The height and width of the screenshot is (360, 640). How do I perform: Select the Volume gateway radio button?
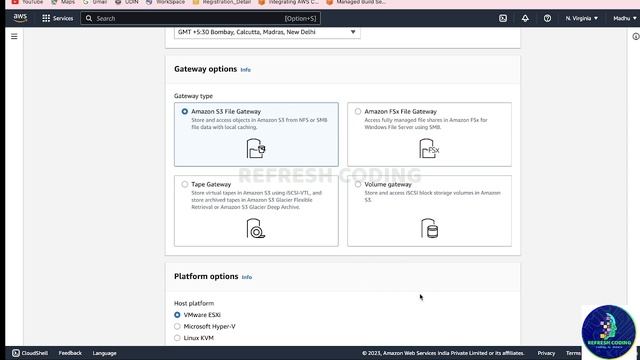coord(358,184)
